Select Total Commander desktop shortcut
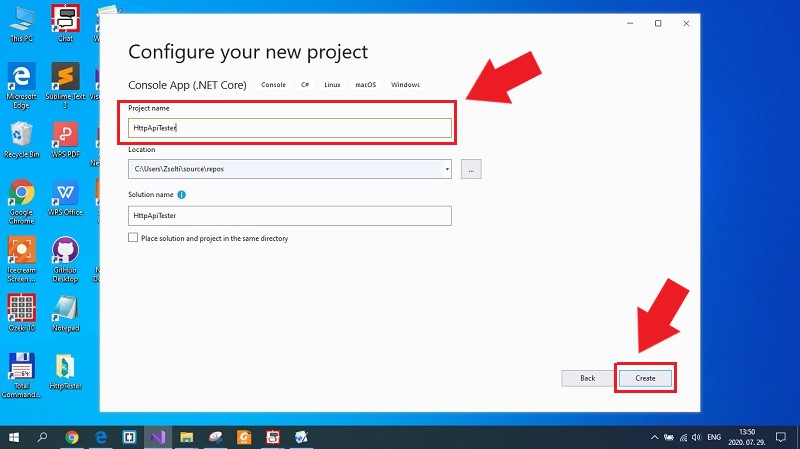This screenshot has height=449, width=800. (21, 375)
